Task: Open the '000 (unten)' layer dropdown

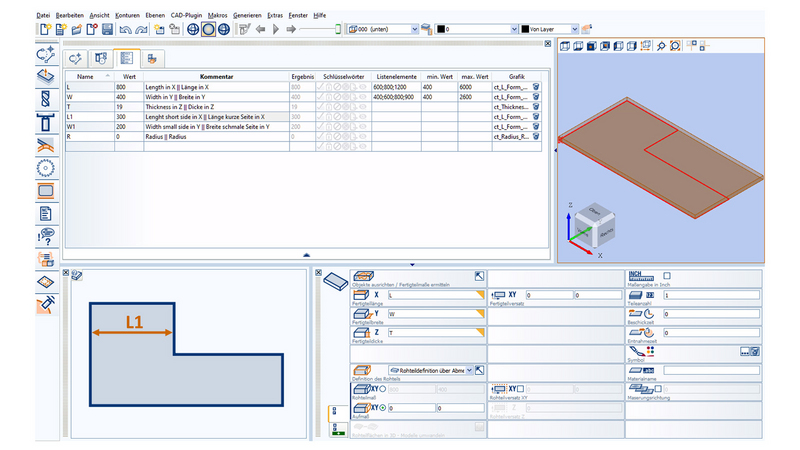Action: (415, 30)
